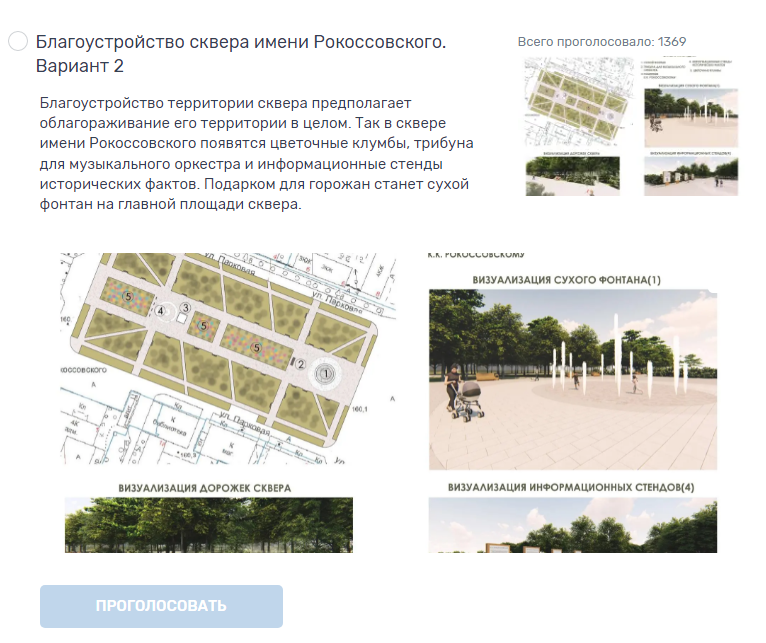Select circled marker 4 on the plan
This screenshot has height=643, width=766.
click(161, 311)
